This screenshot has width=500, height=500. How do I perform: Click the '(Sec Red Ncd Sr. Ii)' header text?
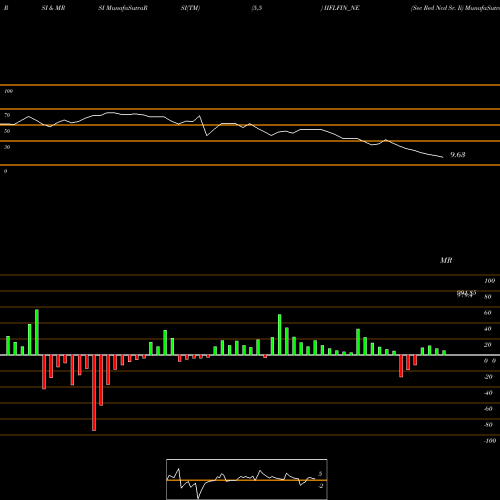tap(437, 8)
